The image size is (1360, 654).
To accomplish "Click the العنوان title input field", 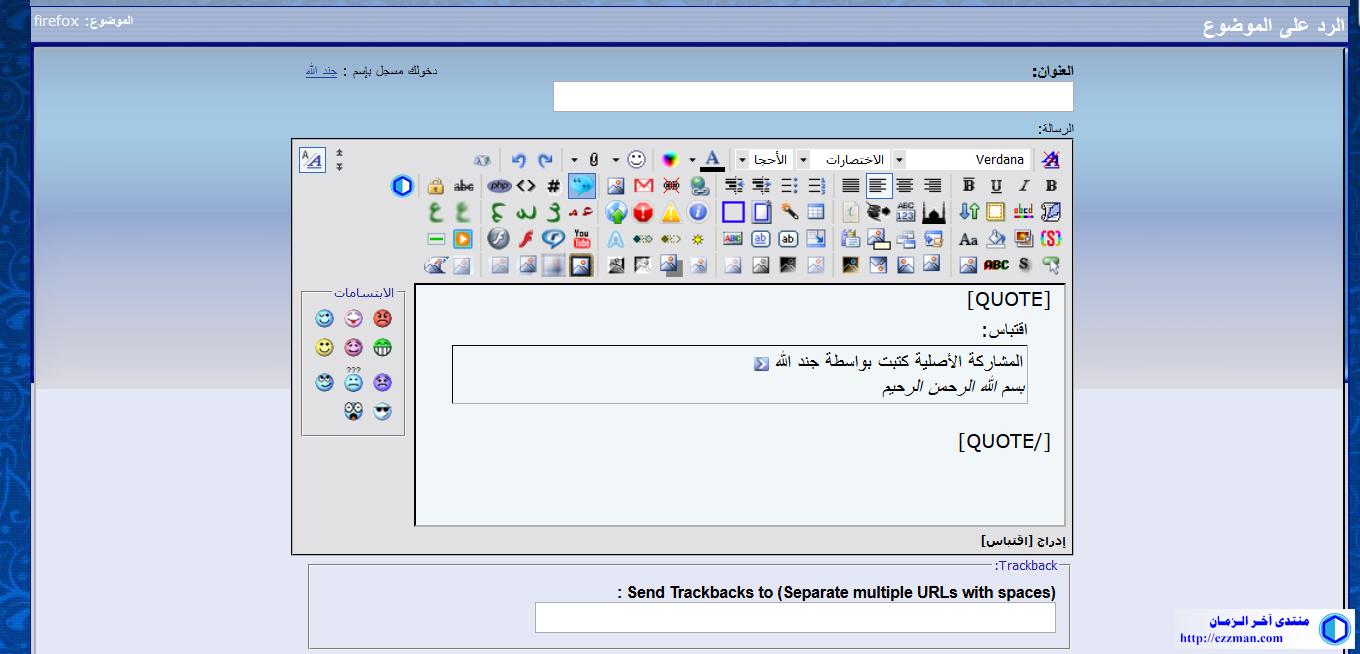I will (812, 97).
